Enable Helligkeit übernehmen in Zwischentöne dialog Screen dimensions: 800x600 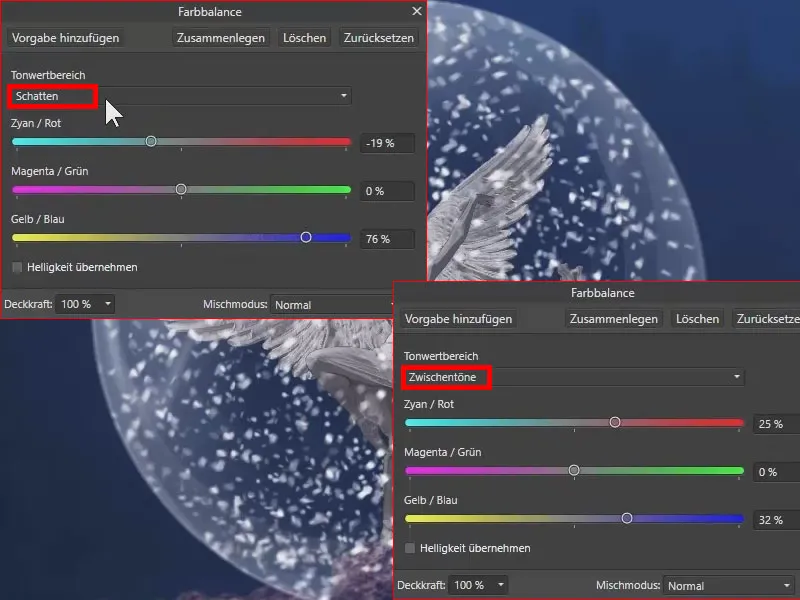point(410,548)
